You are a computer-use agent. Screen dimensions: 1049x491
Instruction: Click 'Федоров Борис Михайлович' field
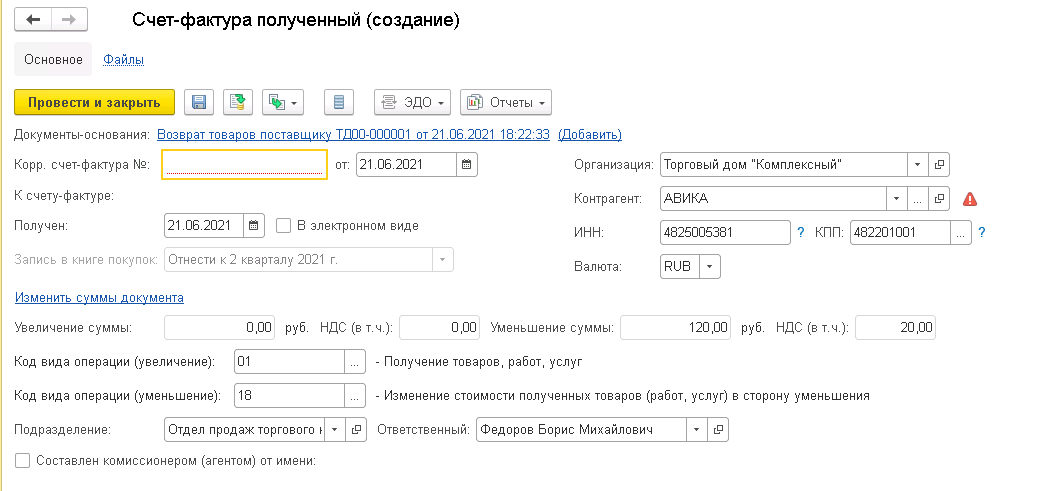point(581,429)
